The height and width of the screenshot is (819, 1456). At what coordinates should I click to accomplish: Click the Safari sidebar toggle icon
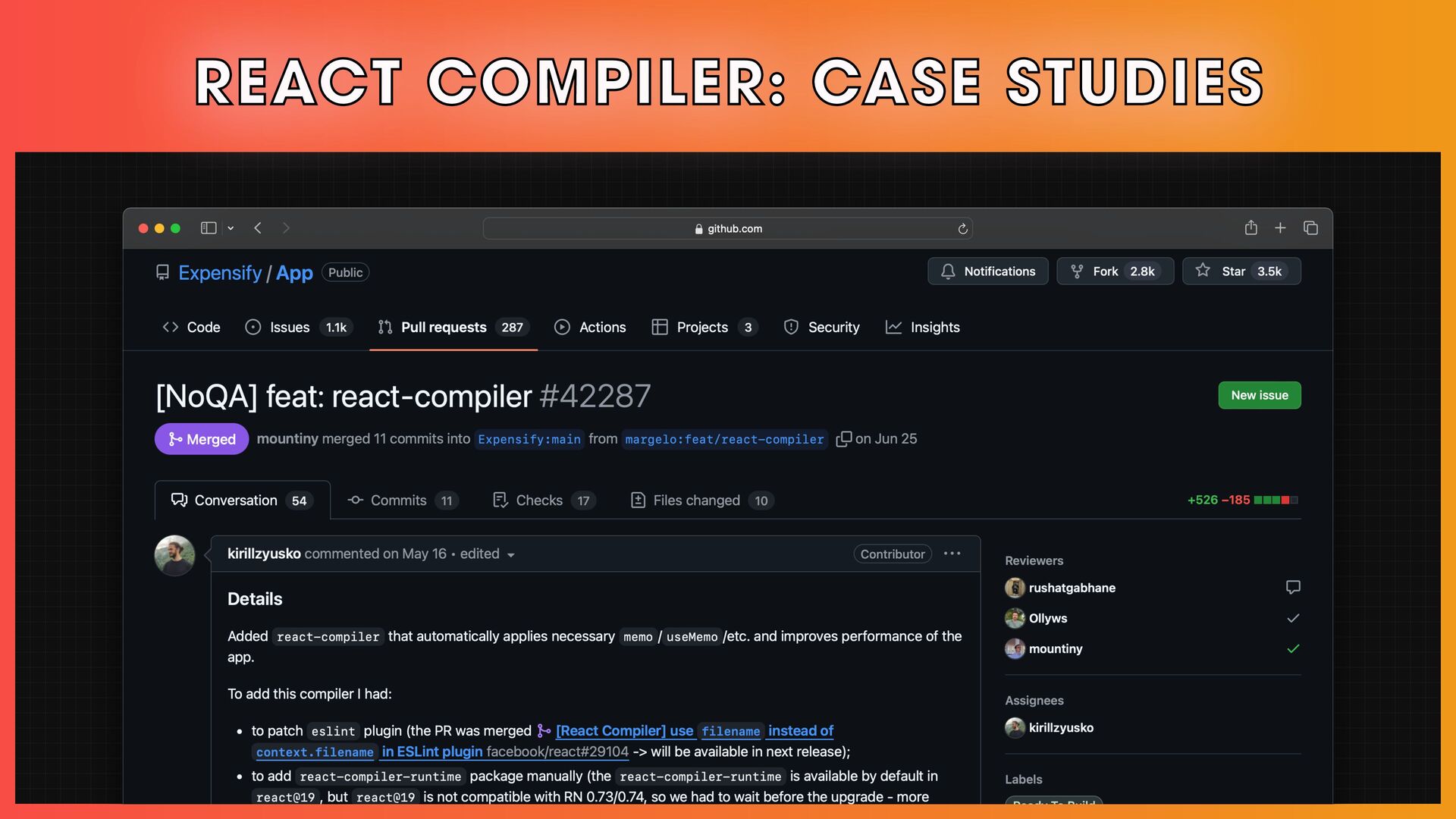pyautogui.click(x=209, y=228)
